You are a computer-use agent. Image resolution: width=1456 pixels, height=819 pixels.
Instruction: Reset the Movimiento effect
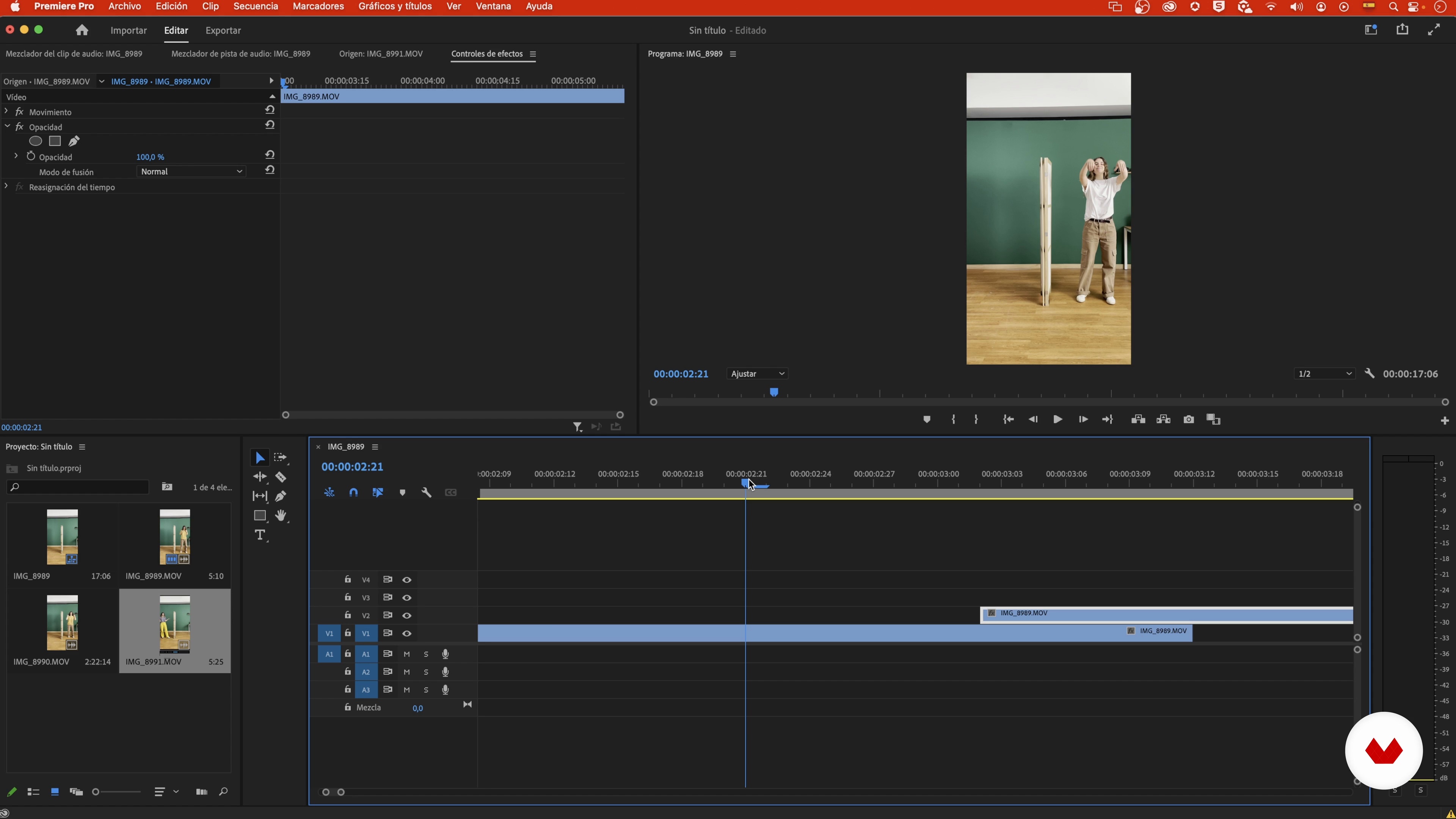(x=270, y=110)
